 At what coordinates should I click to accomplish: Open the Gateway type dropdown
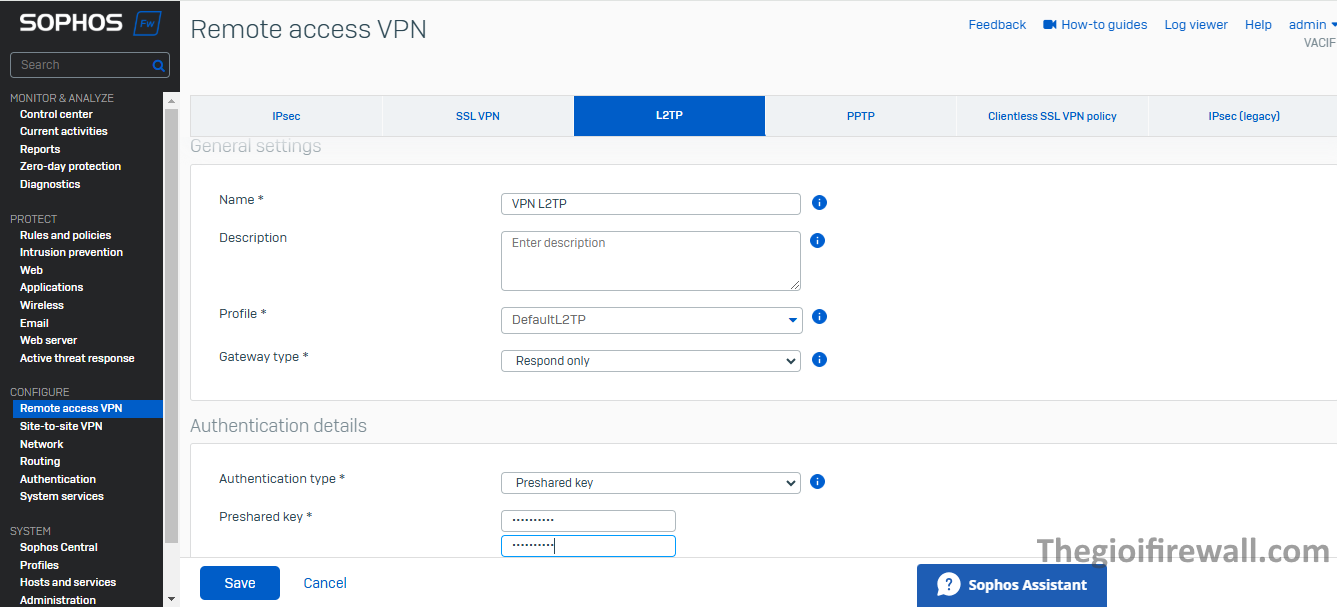650,361
